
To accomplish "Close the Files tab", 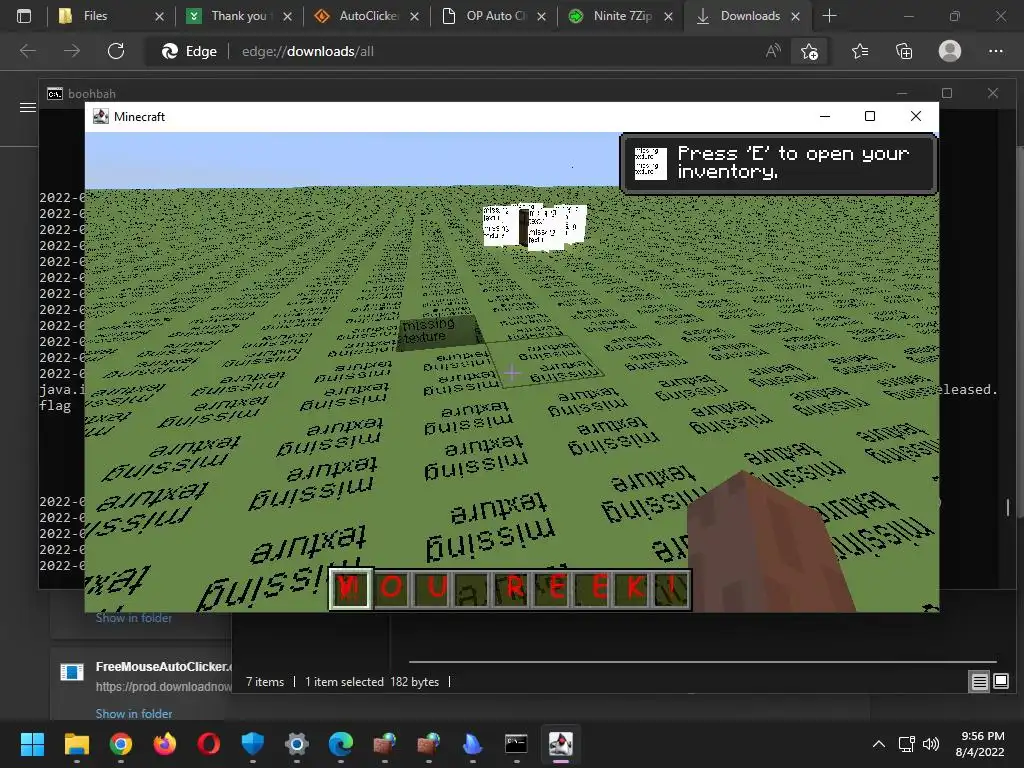I will pyautogui.click(x=159, y=17).
